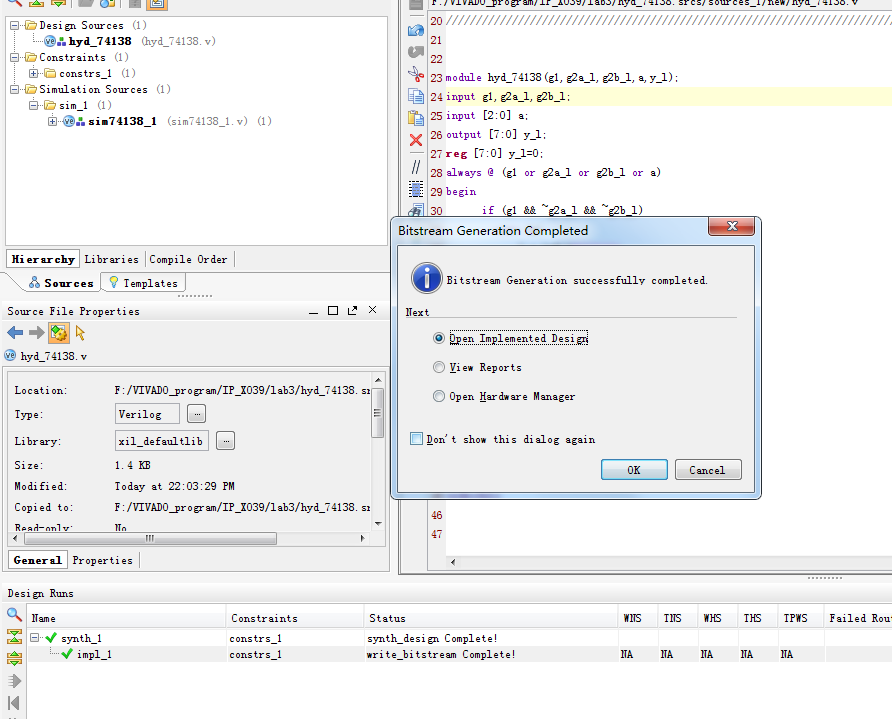Toggle line comment with the // icon

416,166
